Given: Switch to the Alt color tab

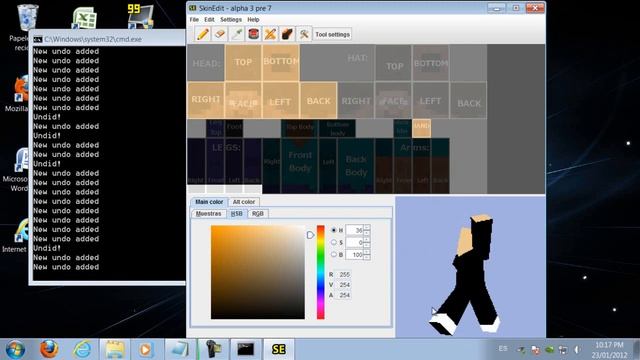Looking at the screenshot, I should pyautogui.click(x=244, y=202).
